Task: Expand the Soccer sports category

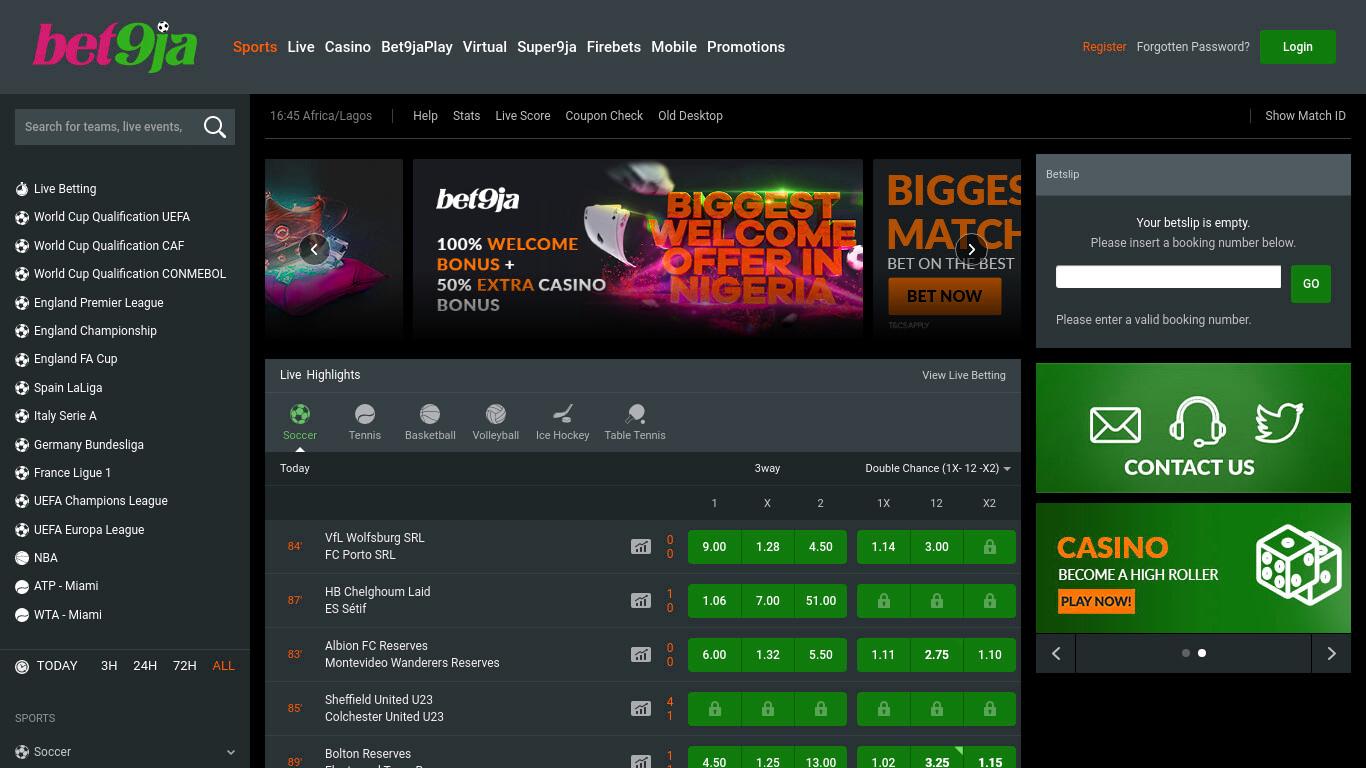Action: [x=125, y=752]
